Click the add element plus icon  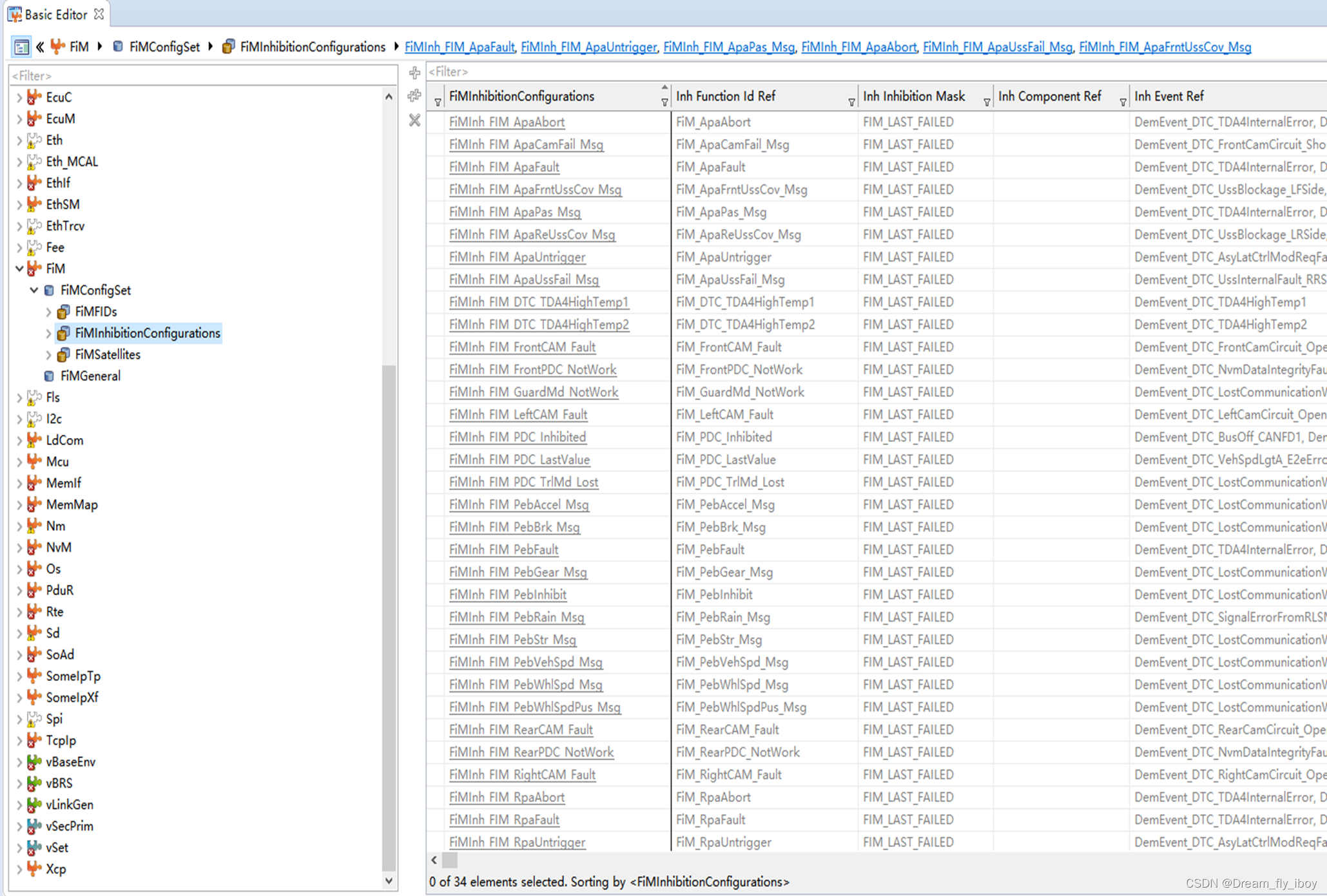(x=414, y=73)
